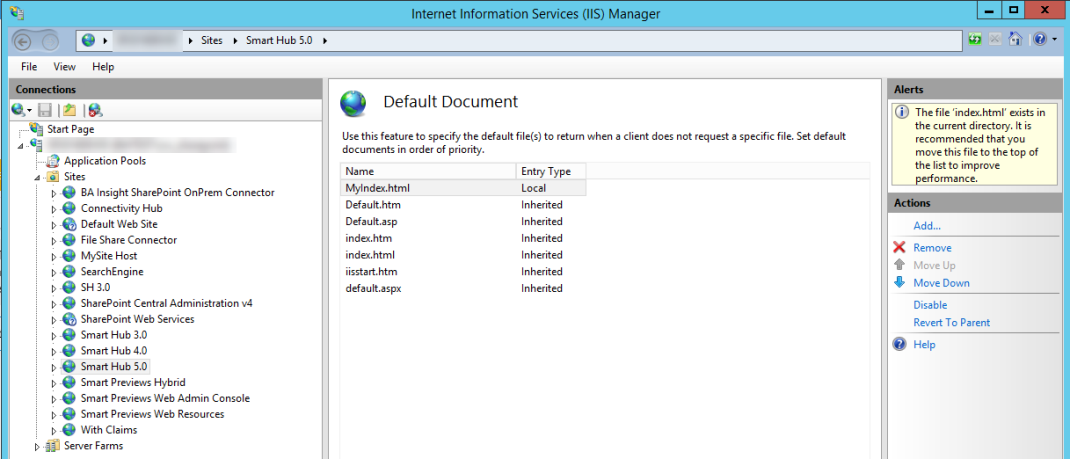
Task: Click the Back navigation arrow
Action: tap(23, 41)
